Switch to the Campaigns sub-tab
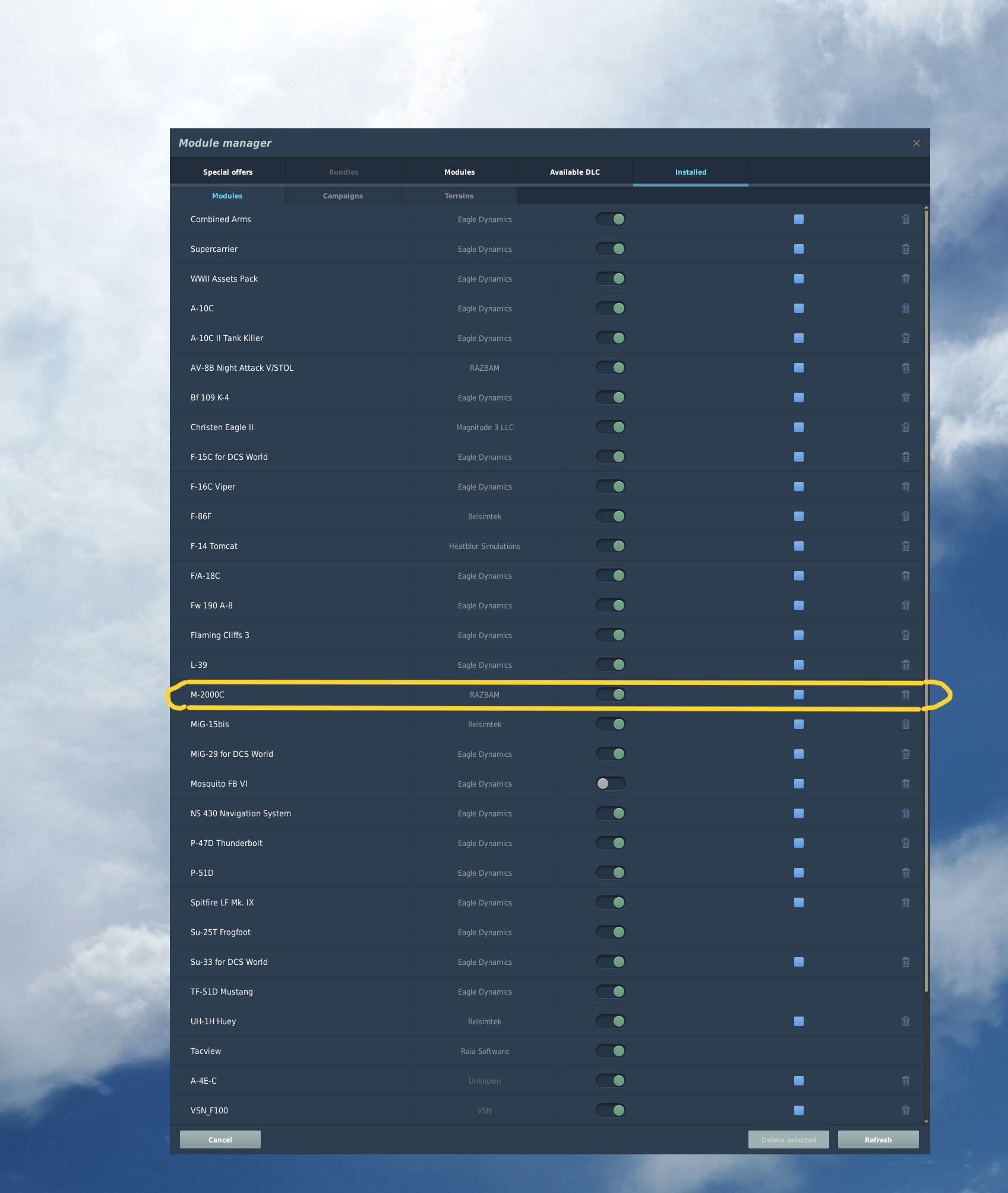Viewport: 1008px width, 1193px height. tap(343, 196)
